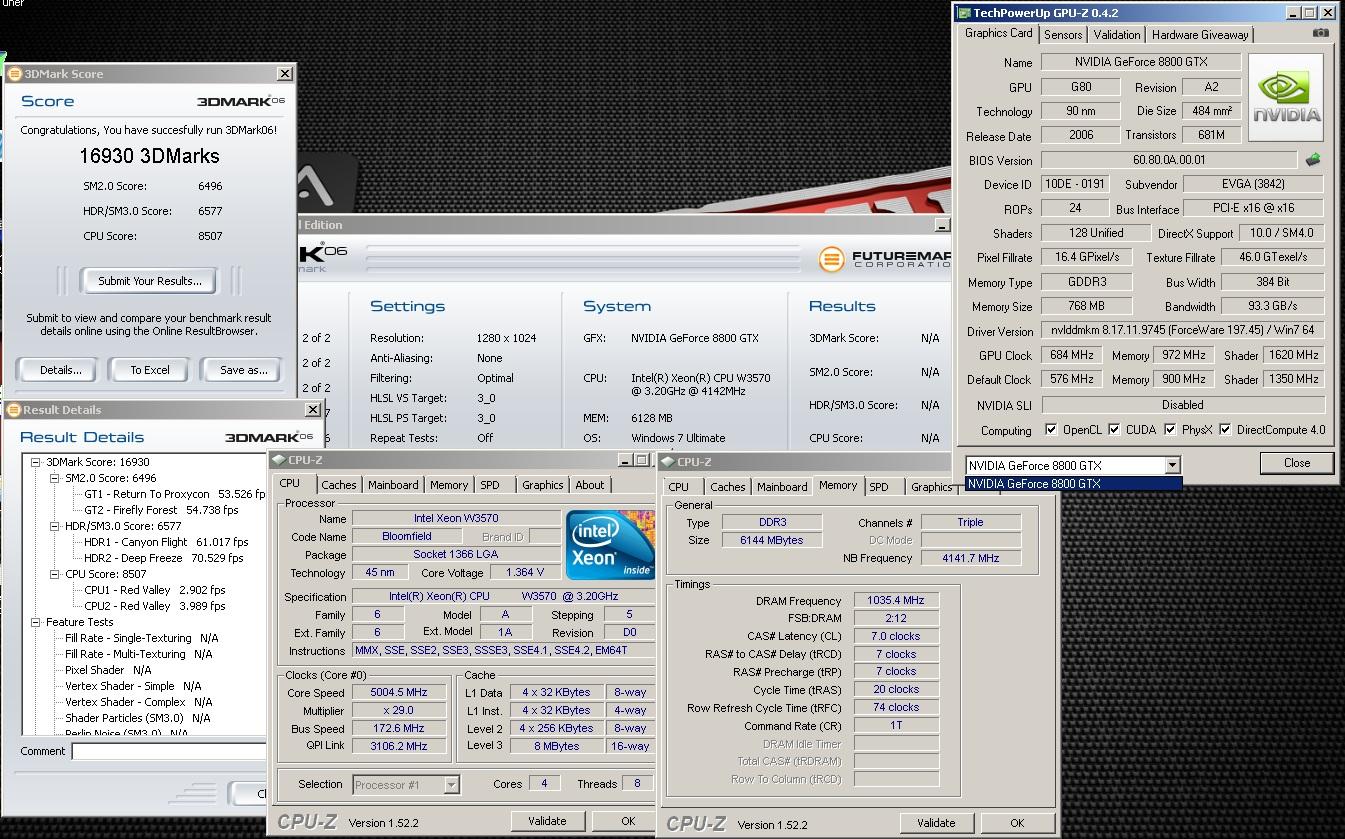Screen dimensions: 1345x839
Task: Collapse the 3DMark Score: 16930 tree node
Action: [x=36, y=462]
